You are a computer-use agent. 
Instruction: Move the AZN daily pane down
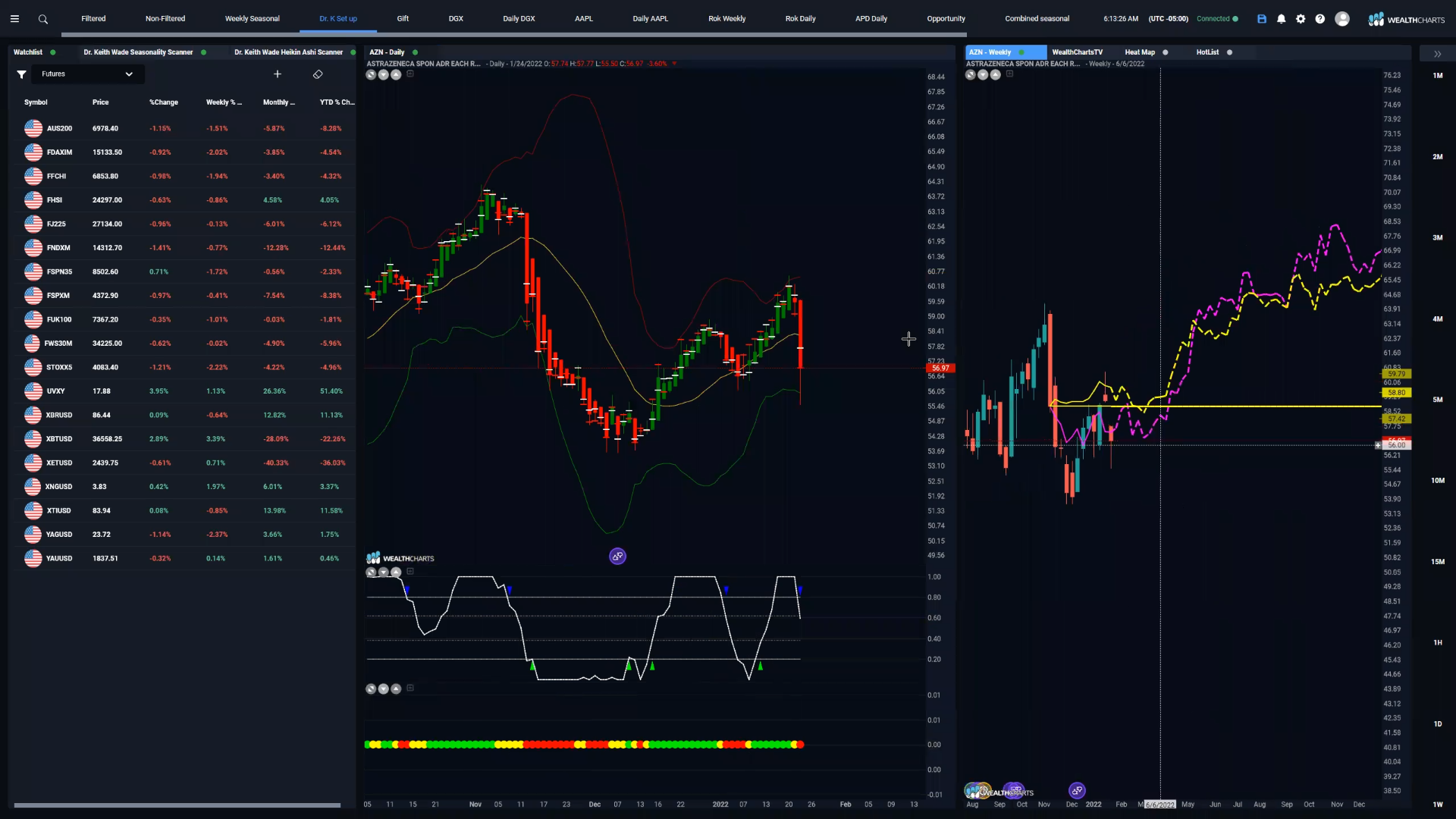(383, 74)
